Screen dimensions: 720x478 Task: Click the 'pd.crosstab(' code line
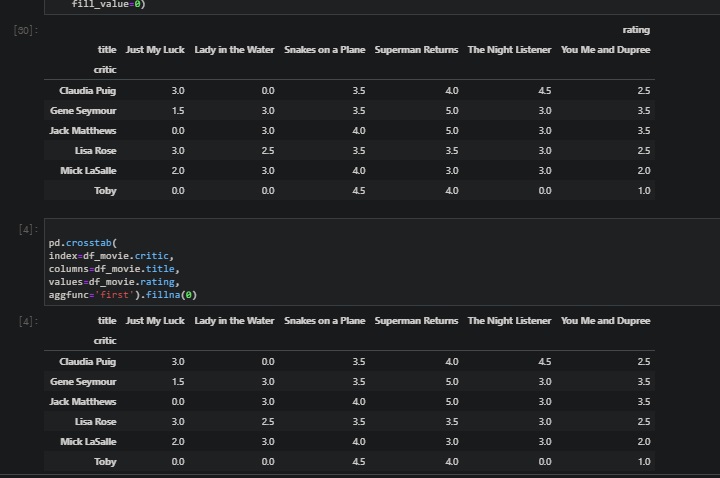83,243
